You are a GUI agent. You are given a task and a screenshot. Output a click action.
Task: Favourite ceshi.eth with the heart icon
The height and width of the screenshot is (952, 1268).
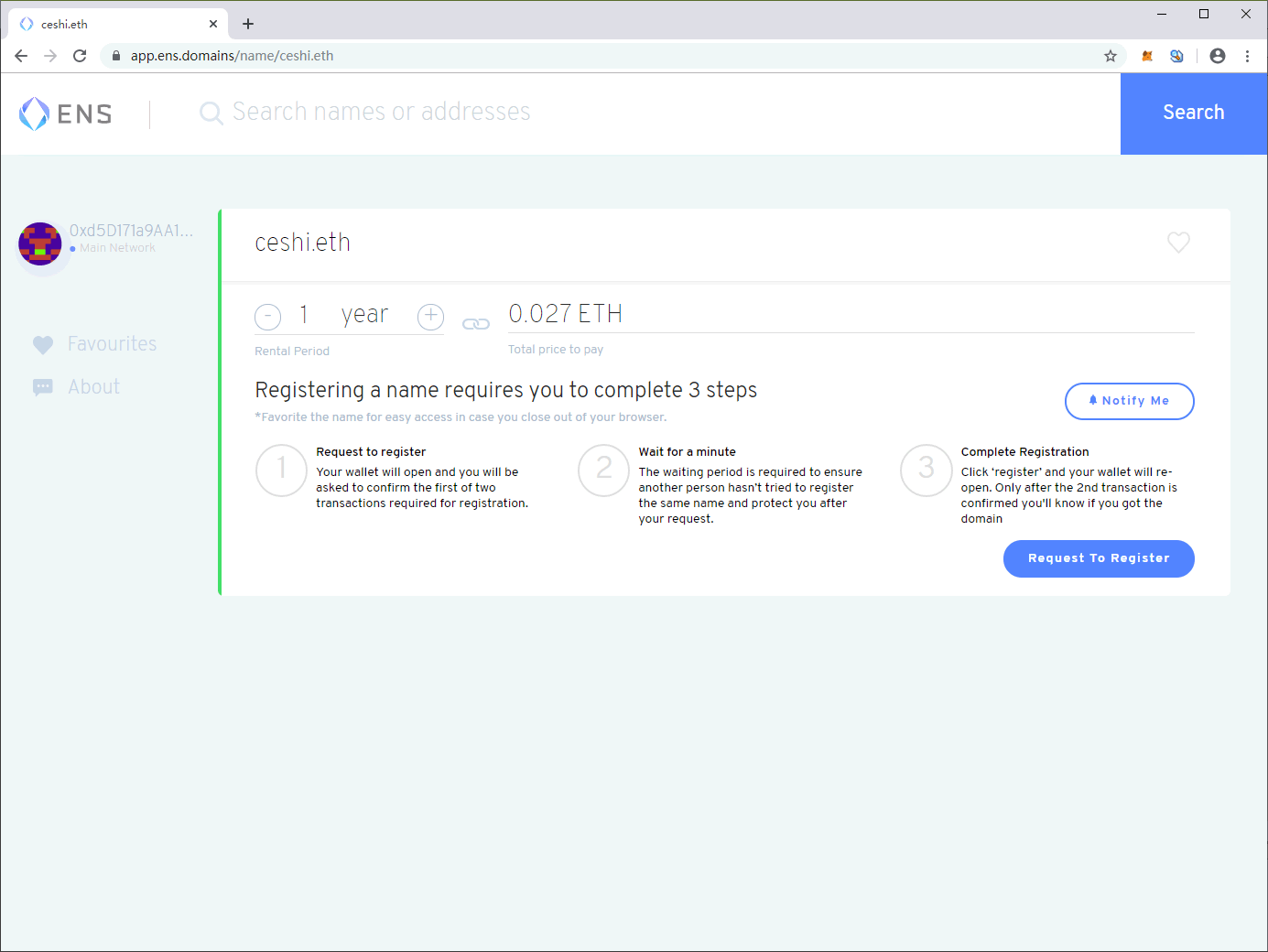(1178, 243)
